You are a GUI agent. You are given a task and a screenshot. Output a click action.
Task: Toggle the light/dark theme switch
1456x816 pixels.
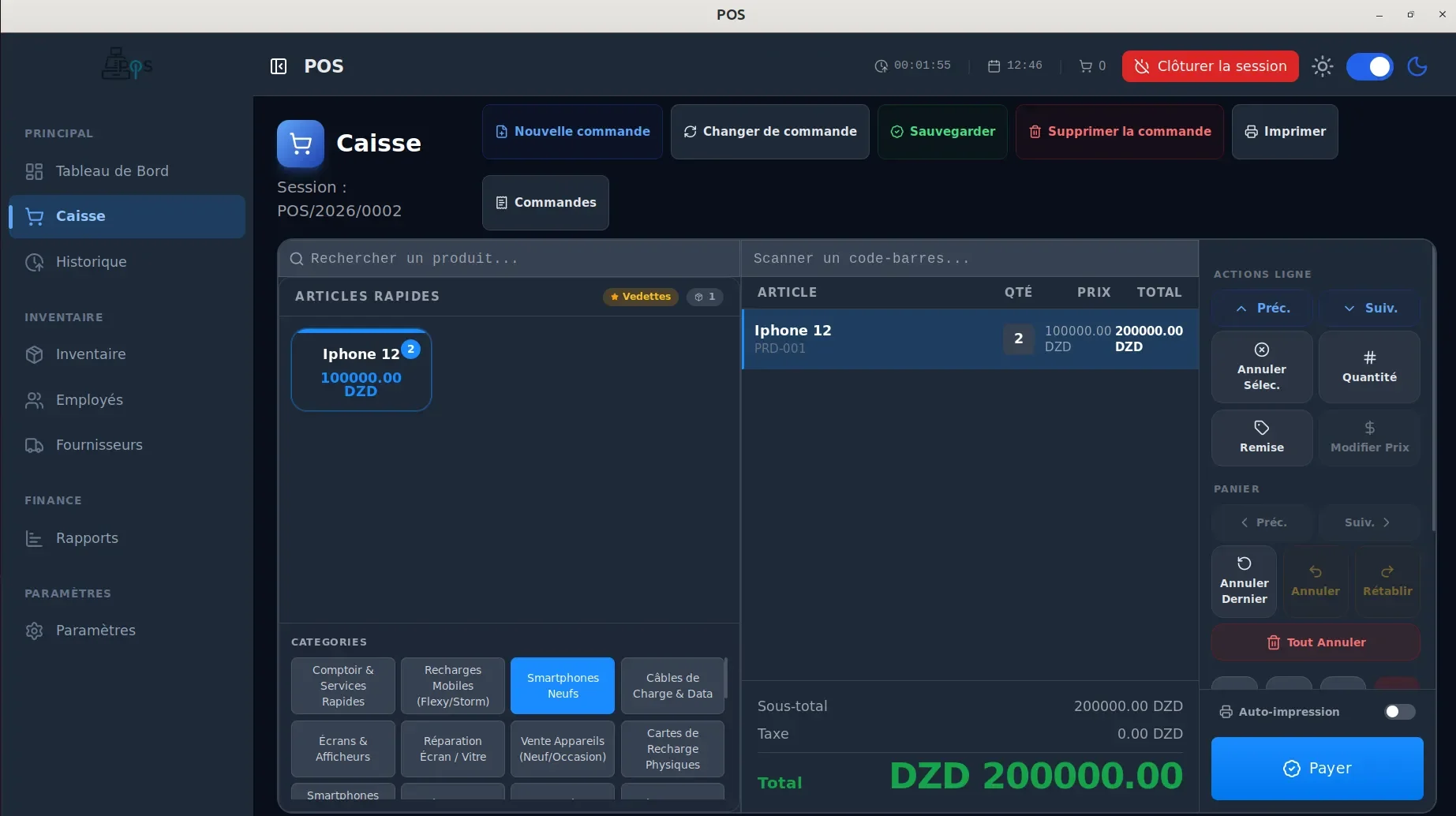(1370, 66)
